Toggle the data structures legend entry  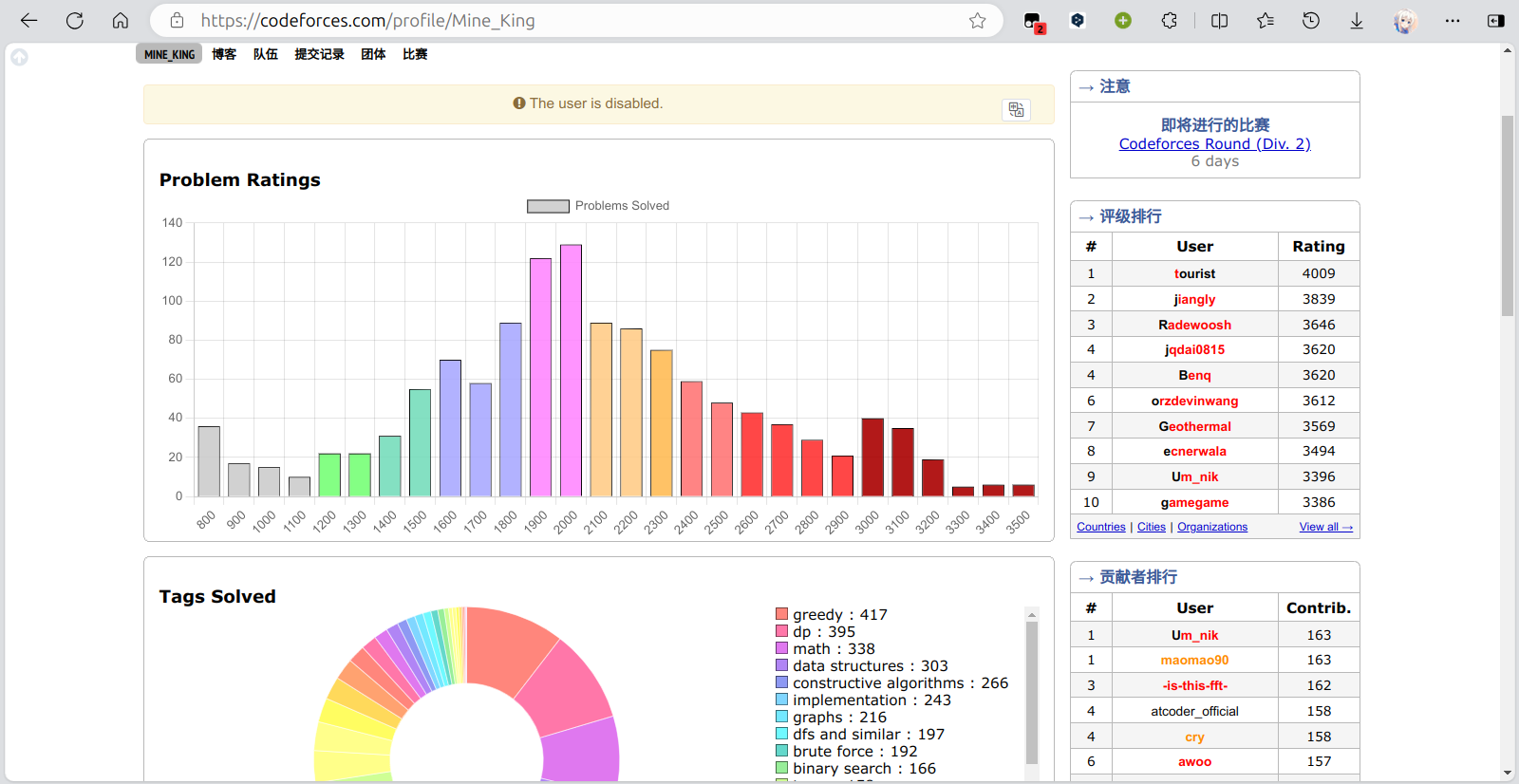point(862,665)
